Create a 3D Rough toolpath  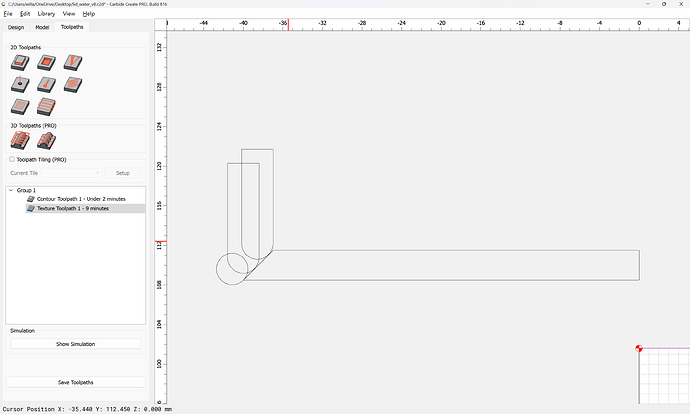[x=20, y=141]
